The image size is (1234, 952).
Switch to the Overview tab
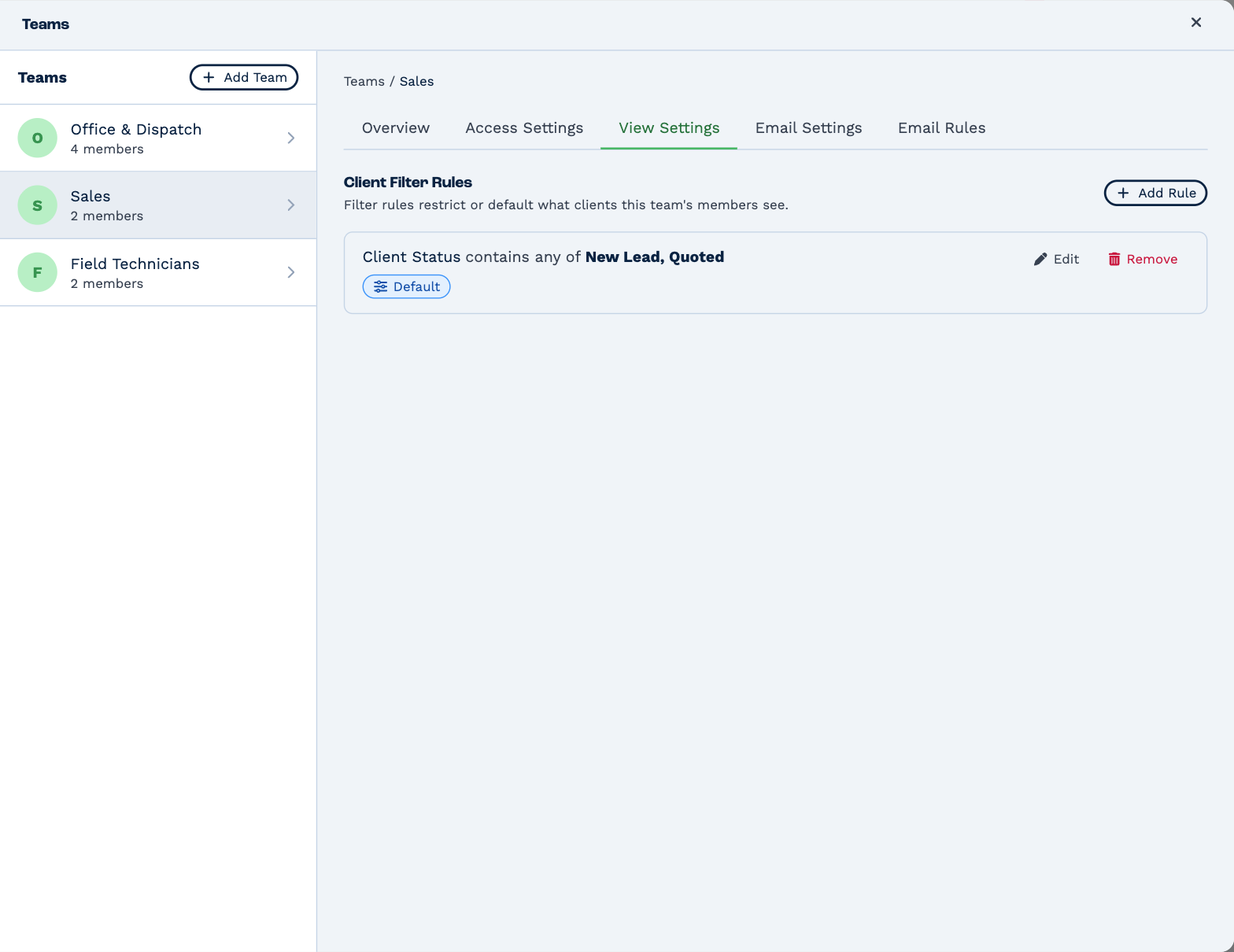click(396, 127)
